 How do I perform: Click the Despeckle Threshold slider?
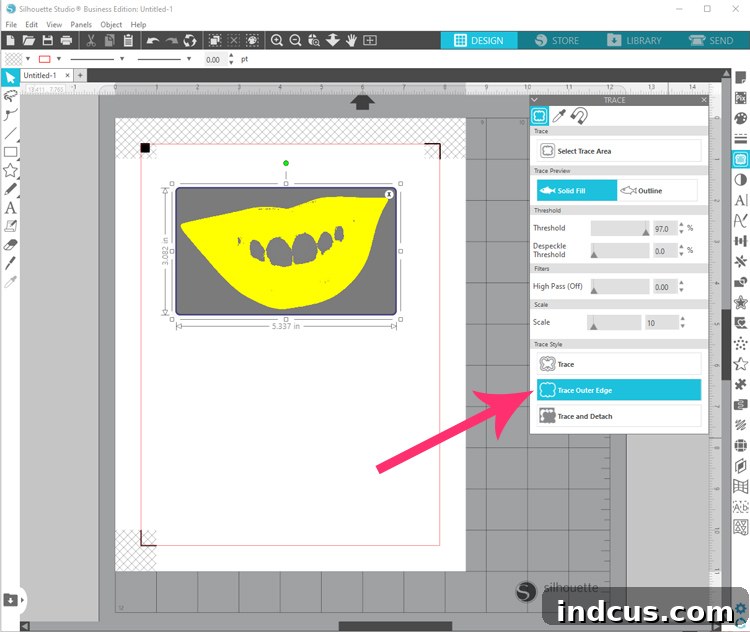coord(620,250)
